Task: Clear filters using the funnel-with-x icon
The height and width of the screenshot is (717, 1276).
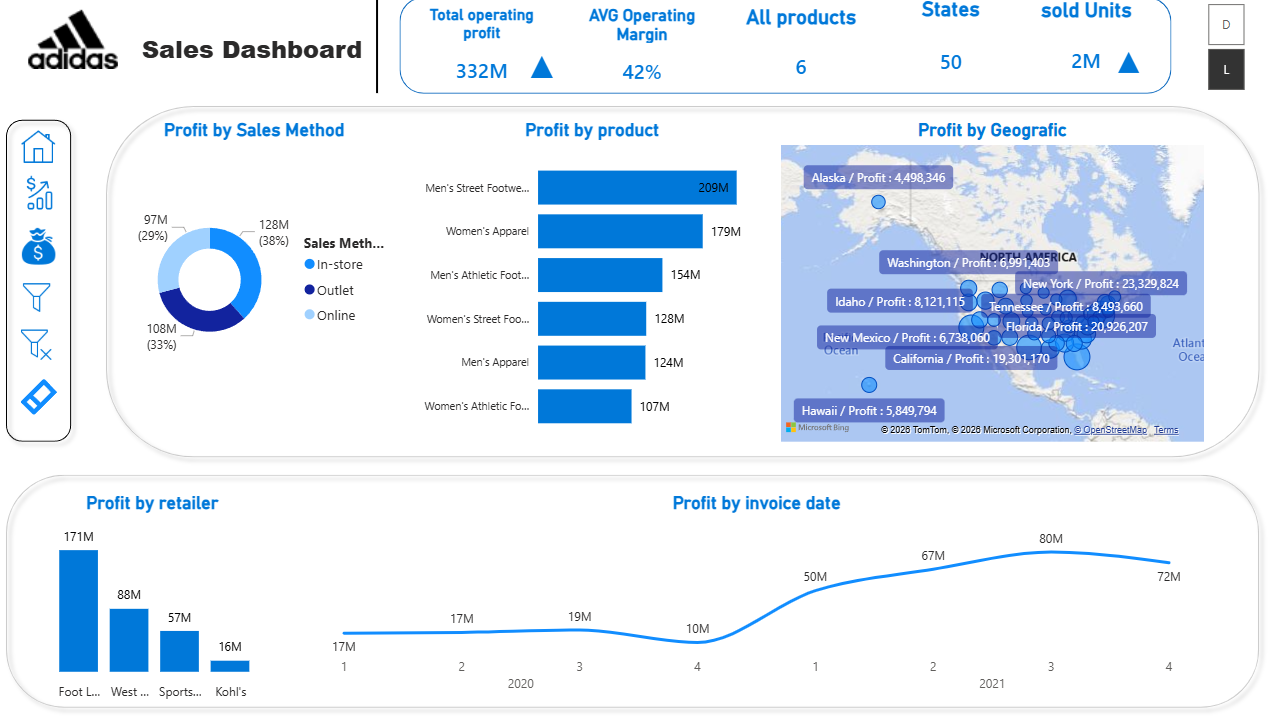Action: tap(38, 345)
